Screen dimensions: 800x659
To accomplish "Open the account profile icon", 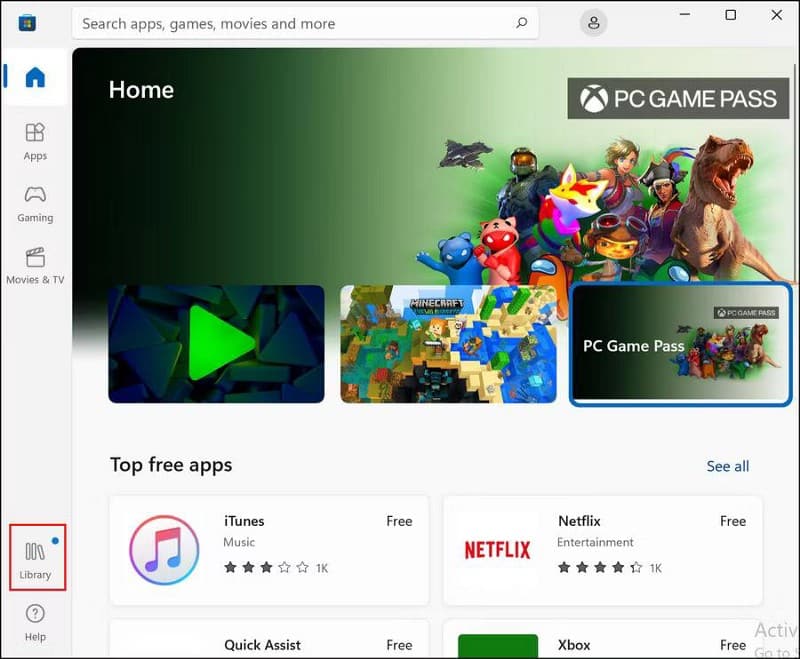I will point(594,22).
